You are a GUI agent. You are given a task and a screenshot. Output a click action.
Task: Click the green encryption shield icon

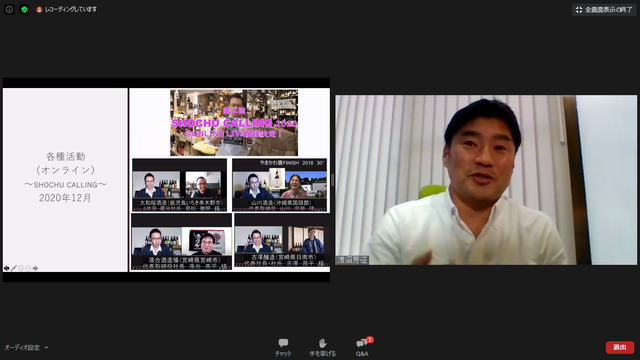coord(24,9)
